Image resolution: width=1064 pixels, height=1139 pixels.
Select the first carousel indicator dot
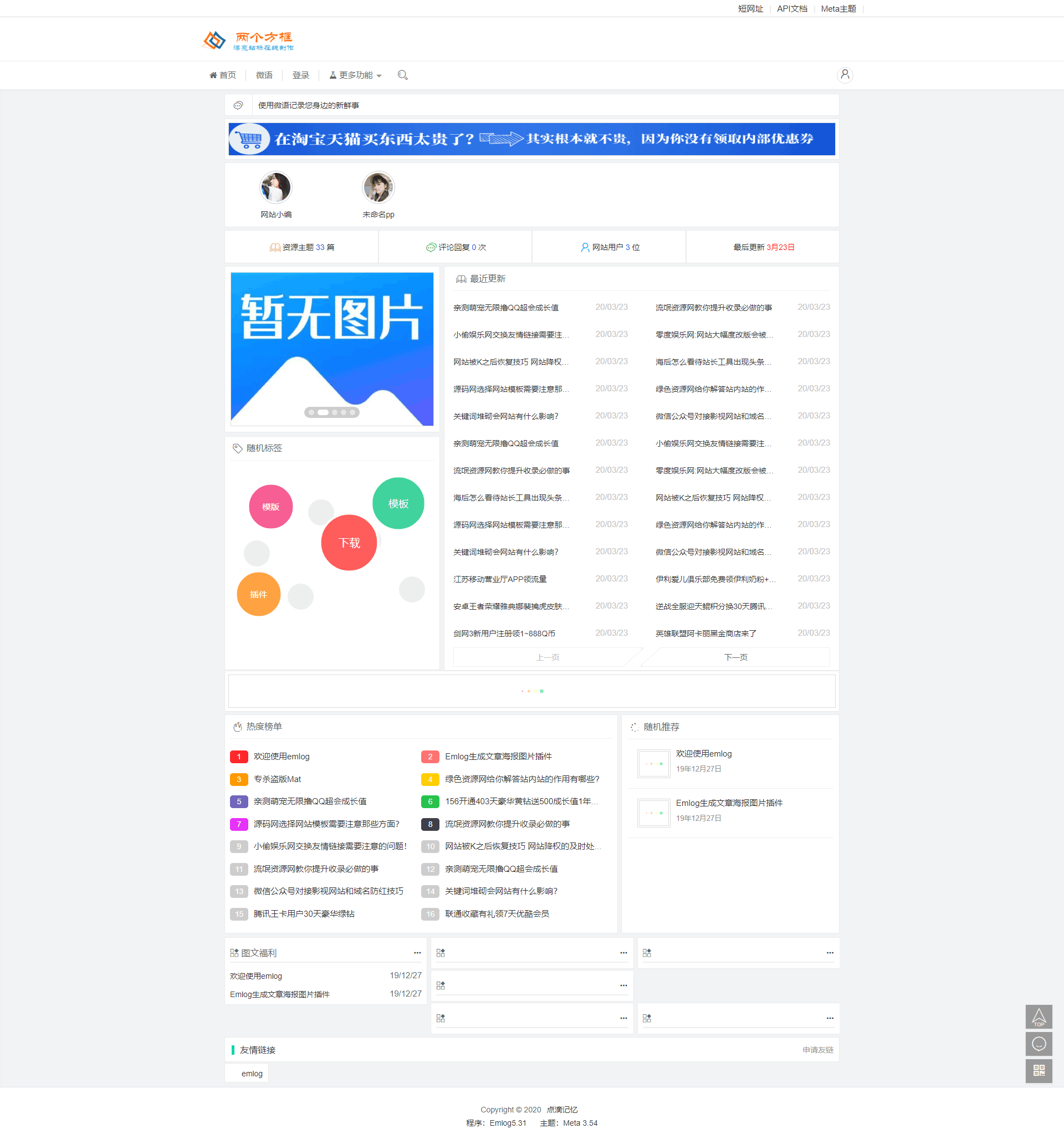coord(311,412)
